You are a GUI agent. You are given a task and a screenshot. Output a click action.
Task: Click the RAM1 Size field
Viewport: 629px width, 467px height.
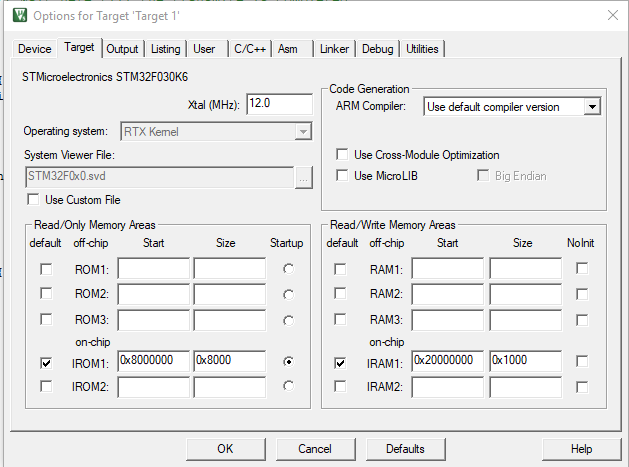526,268
